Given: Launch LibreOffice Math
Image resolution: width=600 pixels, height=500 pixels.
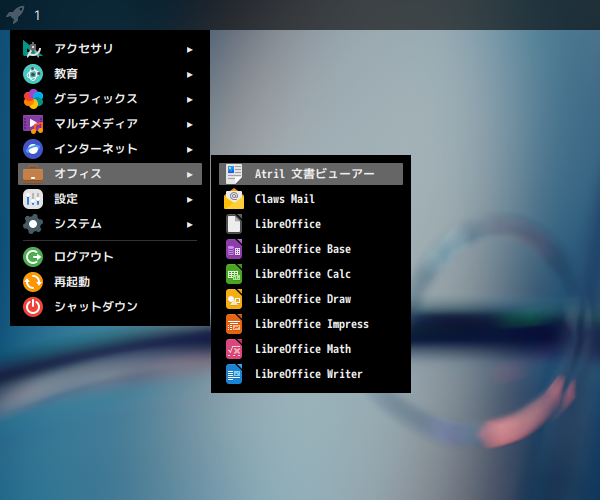Looking at the screenshot, I should (311, 349).
